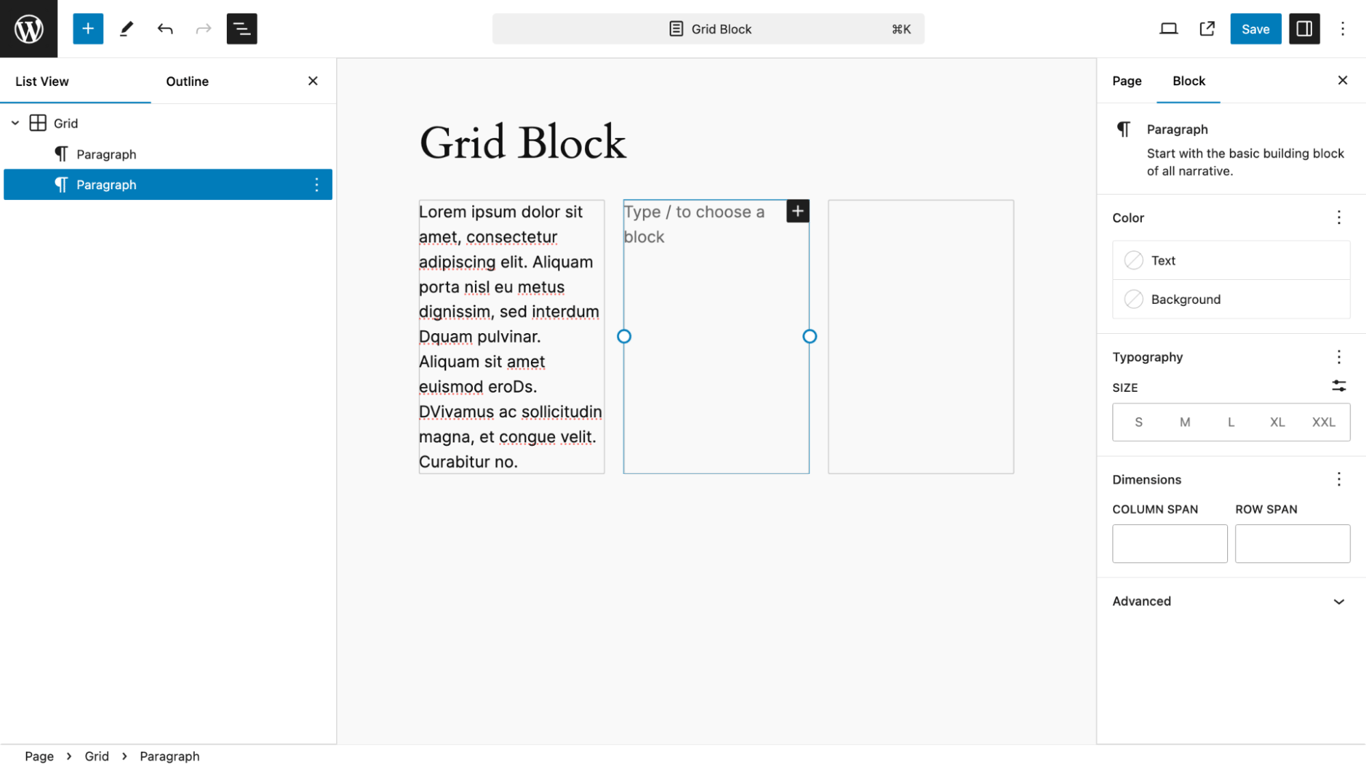The height and width of the screenshot is (768, 1366).
Task: Select the Medium font size
Action: pos(1184,422)
